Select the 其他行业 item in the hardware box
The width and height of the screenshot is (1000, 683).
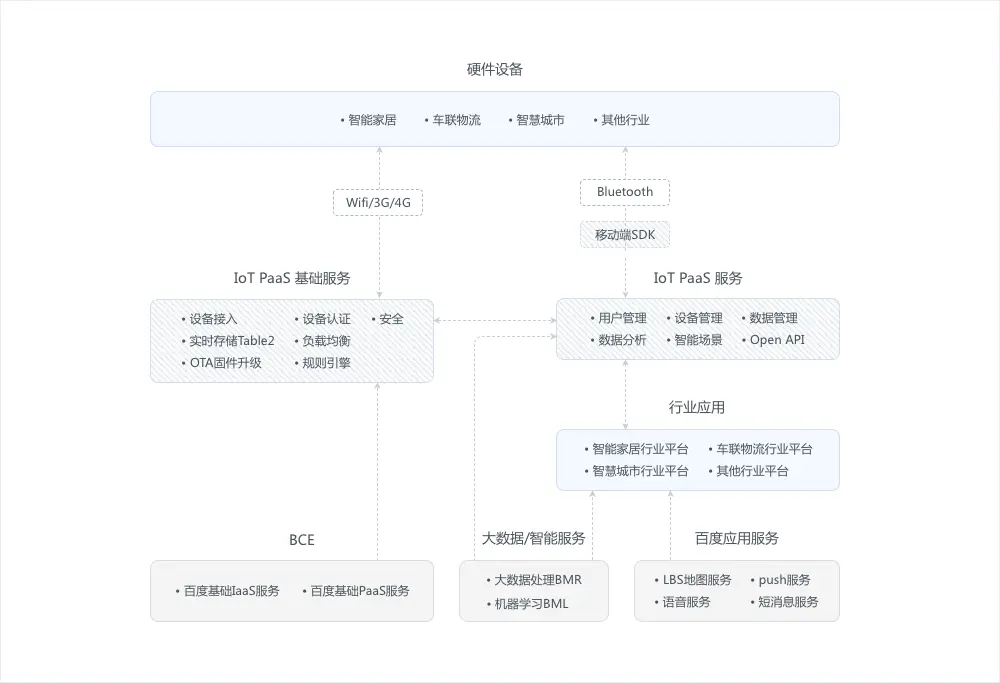(x=625, y=120)
